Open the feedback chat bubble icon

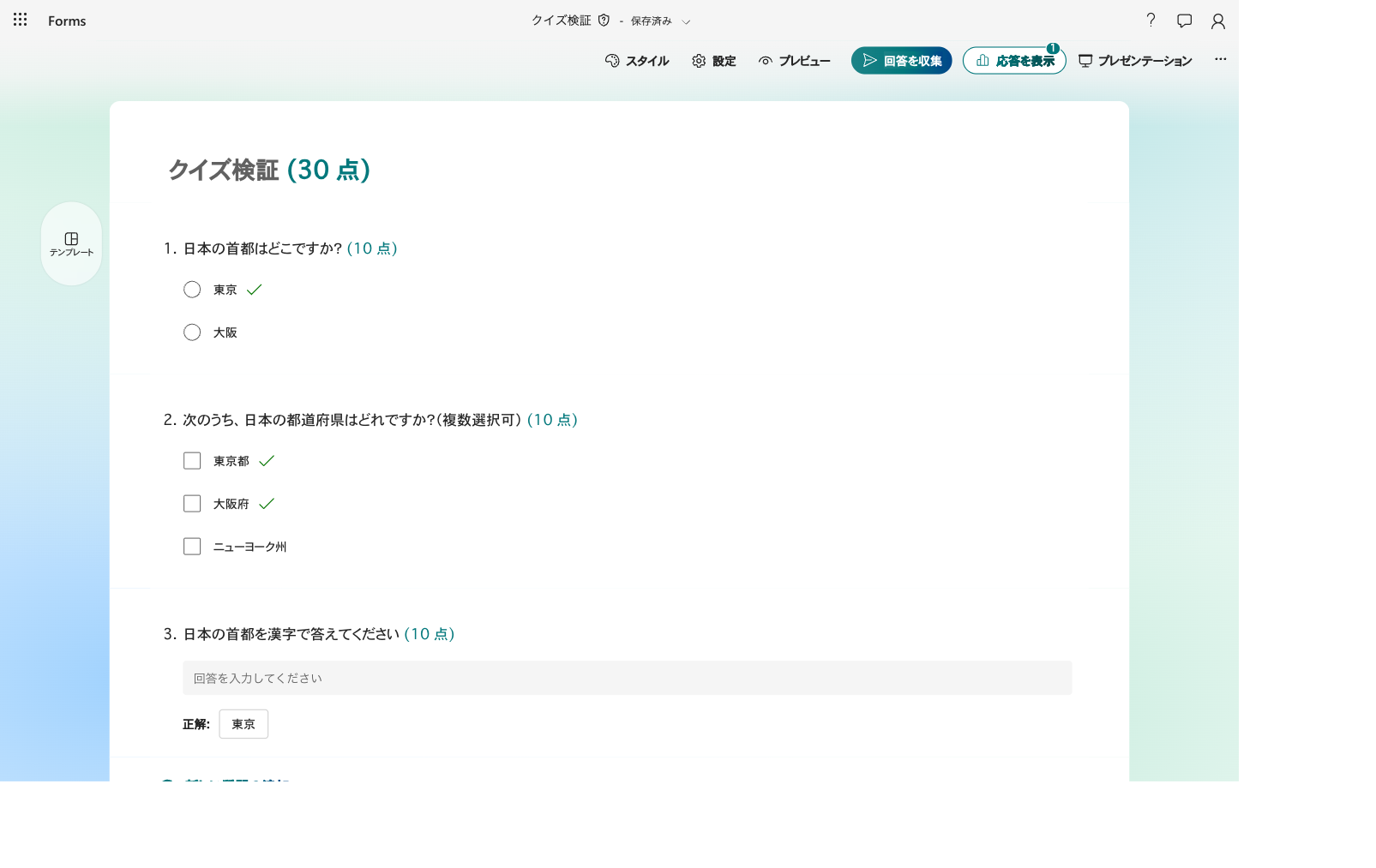coord(1184,21)
